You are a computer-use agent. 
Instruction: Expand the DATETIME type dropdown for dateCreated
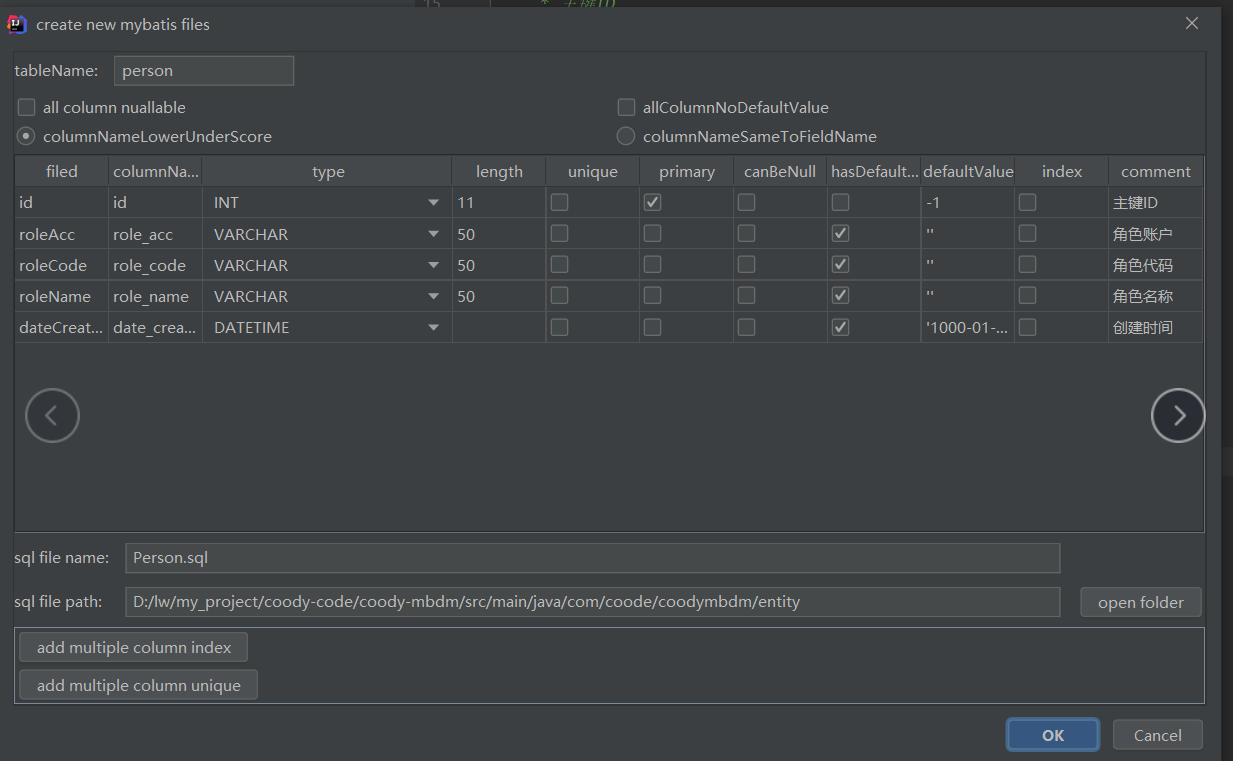(433, 326)
